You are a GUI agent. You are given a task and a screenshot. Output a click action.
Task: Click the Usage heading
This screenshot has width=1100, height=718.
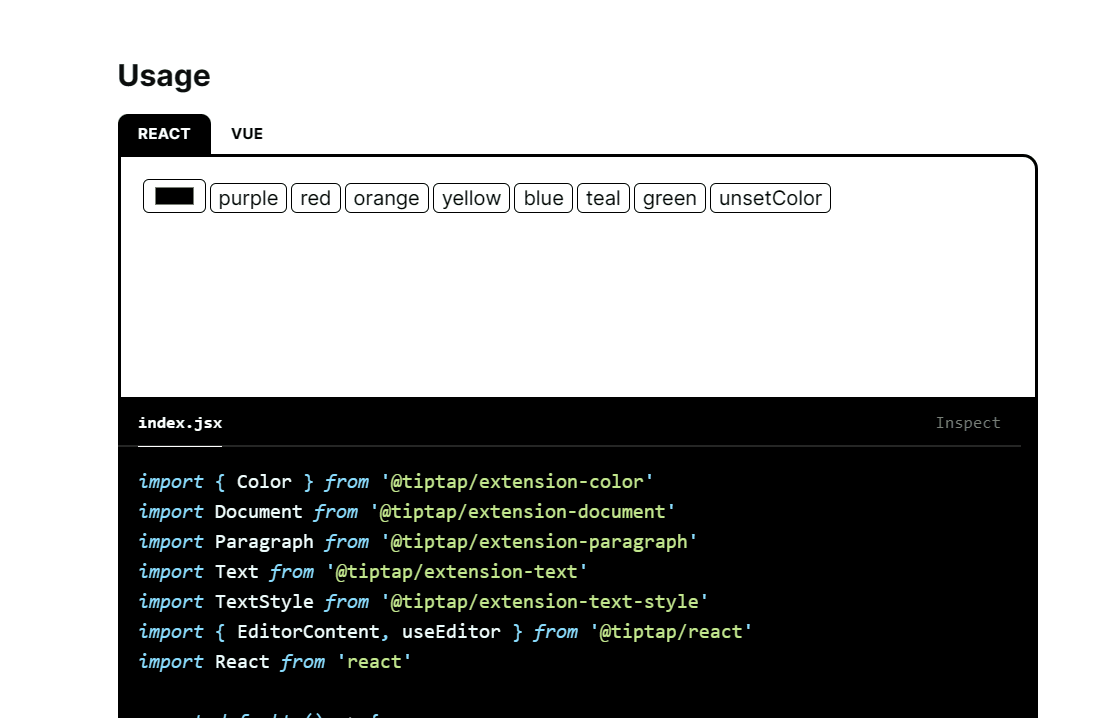click(x=164, y=75)
